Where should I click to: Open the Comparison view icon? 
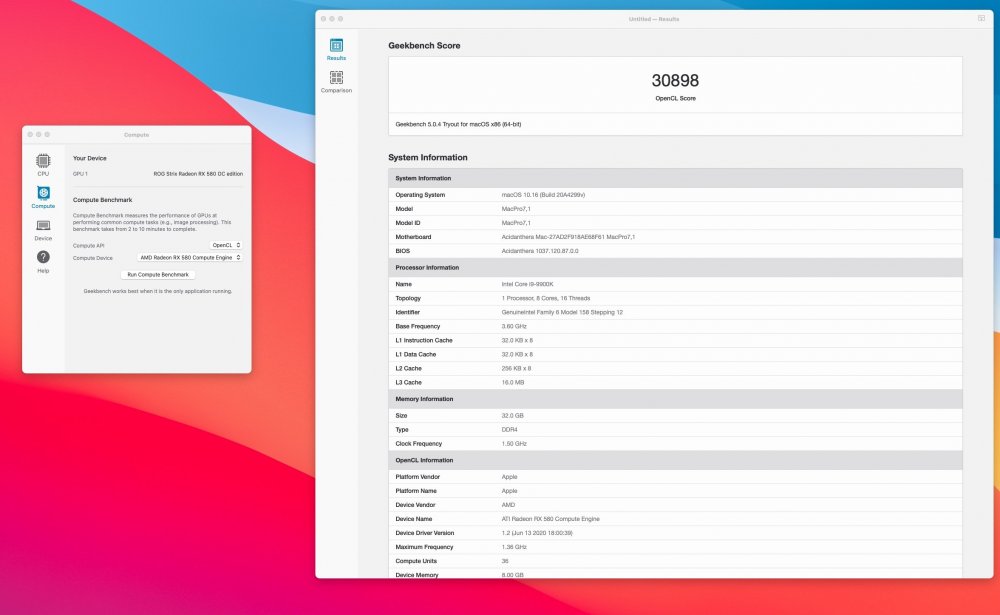pos(336,82)
